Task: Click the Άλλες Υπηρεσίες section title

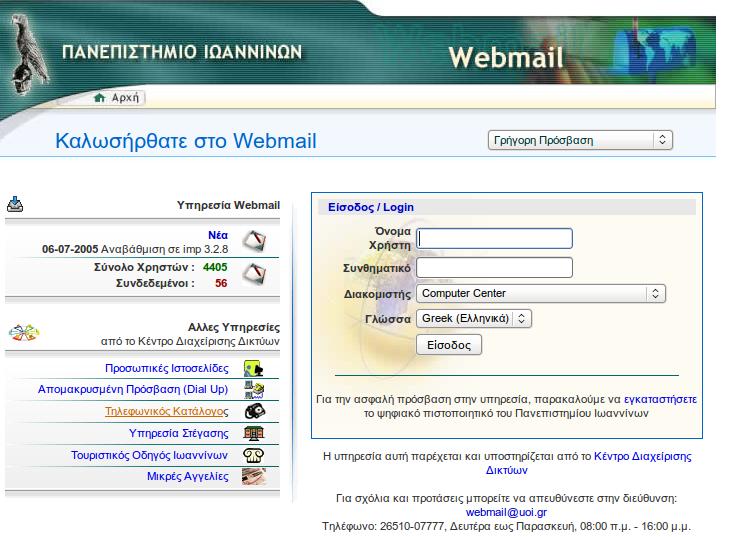Action: pyautogui.click(x=234, y=327)
